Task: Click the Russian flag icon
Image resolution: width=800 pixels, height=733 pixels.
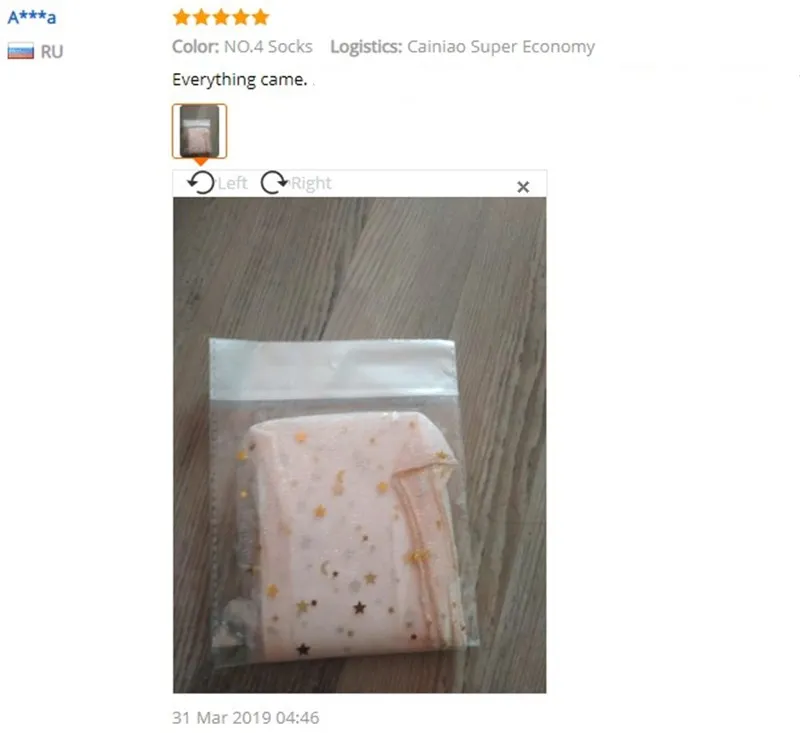Action: pos(20,51)
